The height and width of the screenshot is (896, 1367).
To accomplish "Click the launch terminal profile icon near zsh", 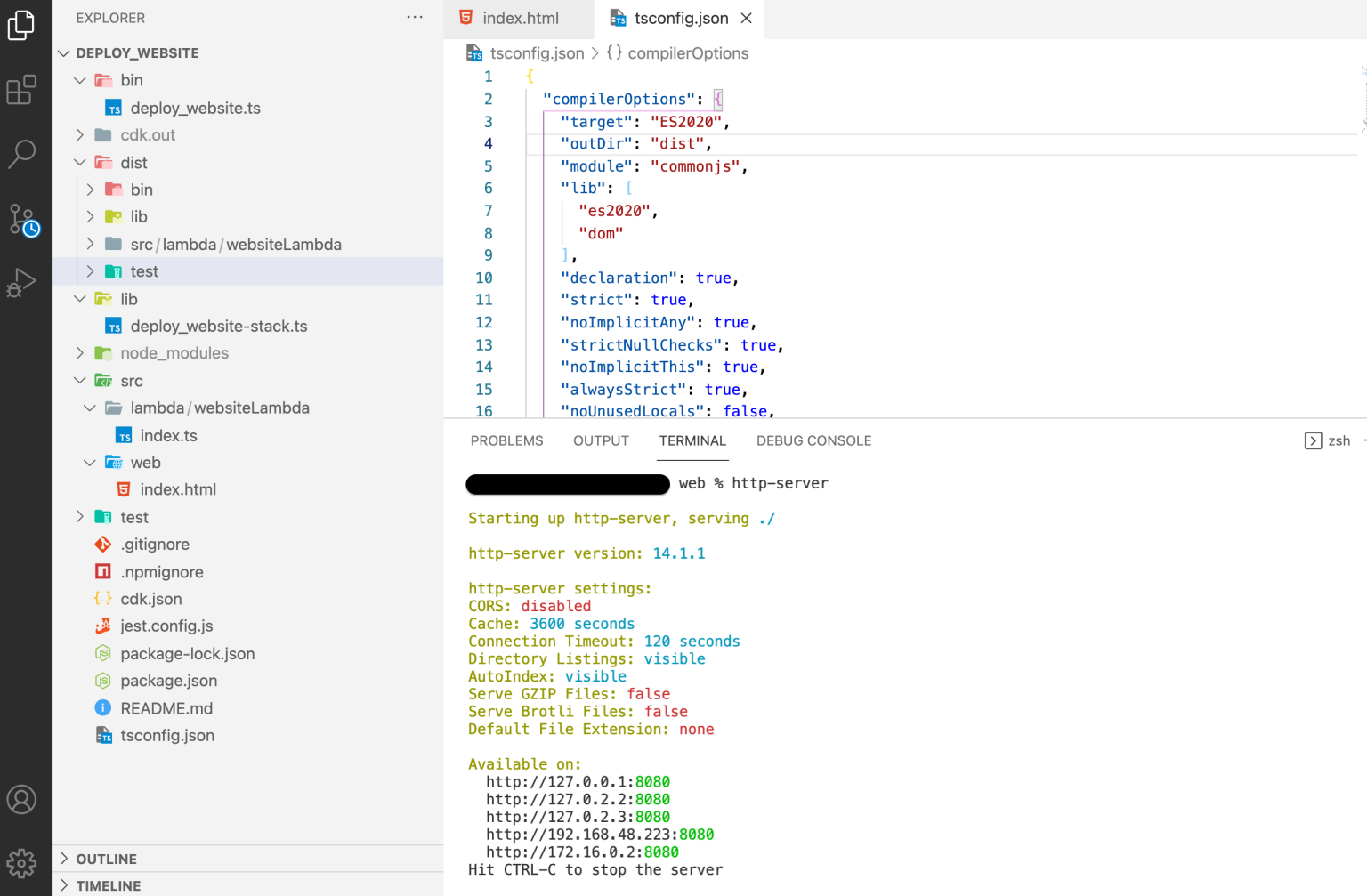I will 1314,440.
